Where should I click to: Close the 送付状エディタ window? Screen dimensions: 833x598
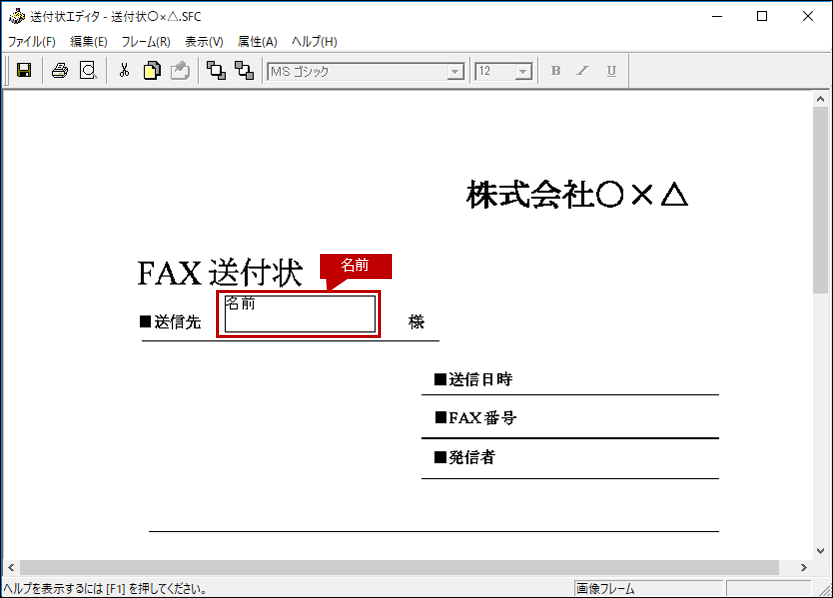(808, 16)
